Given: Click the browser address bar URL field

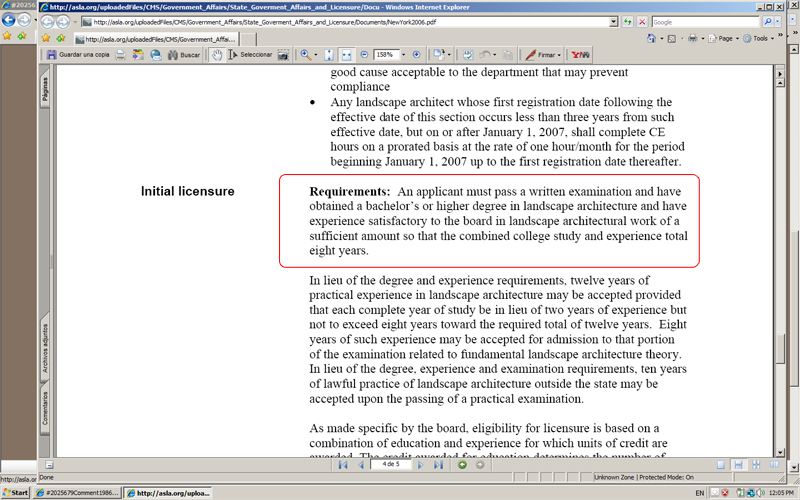Looking at the screenshot, I should [x=350, y=21].
